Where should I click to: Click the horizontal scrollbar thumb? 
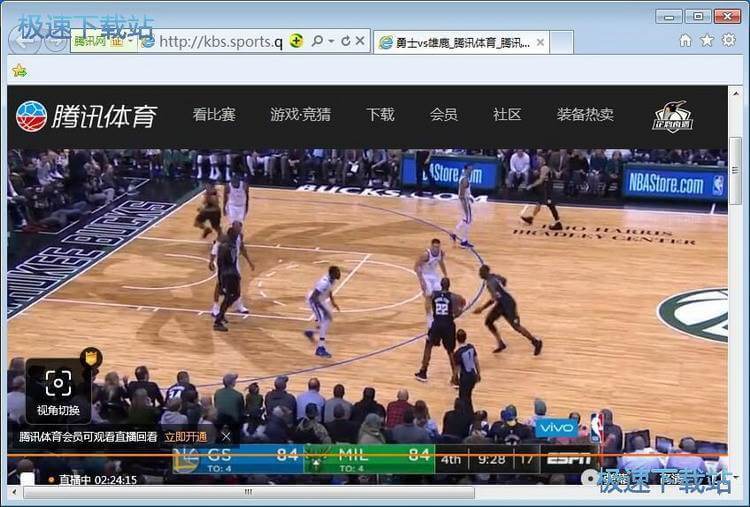249,492
